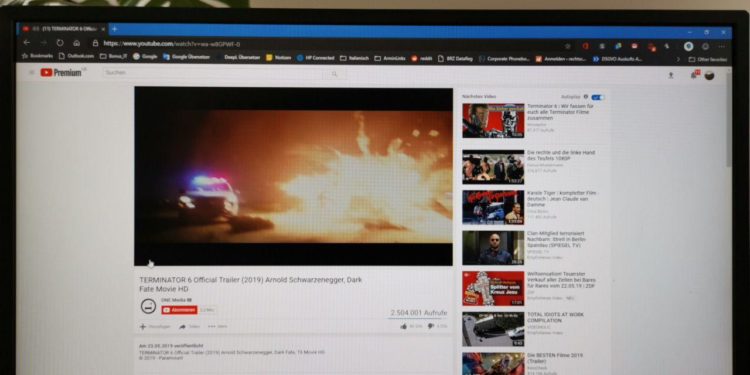Open TOTAL IDIOTS AT WORK COMPILATION thumbnail
This screenshot has width=750, height=375.
[493, 329]
